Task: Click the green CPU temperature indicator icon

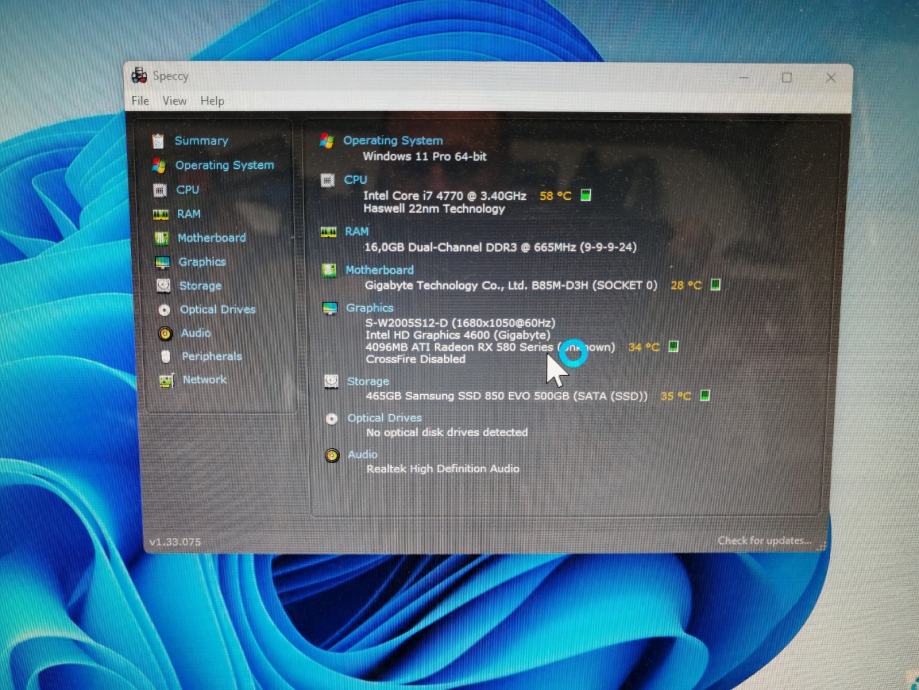Action: tap(586, 195)
